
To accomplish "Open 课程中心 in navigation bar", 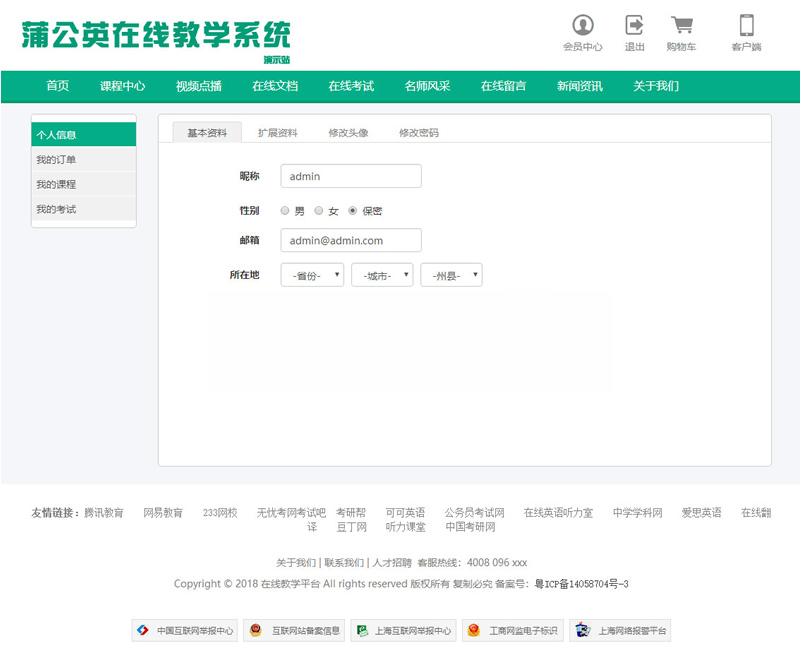I will click(122, 86).
